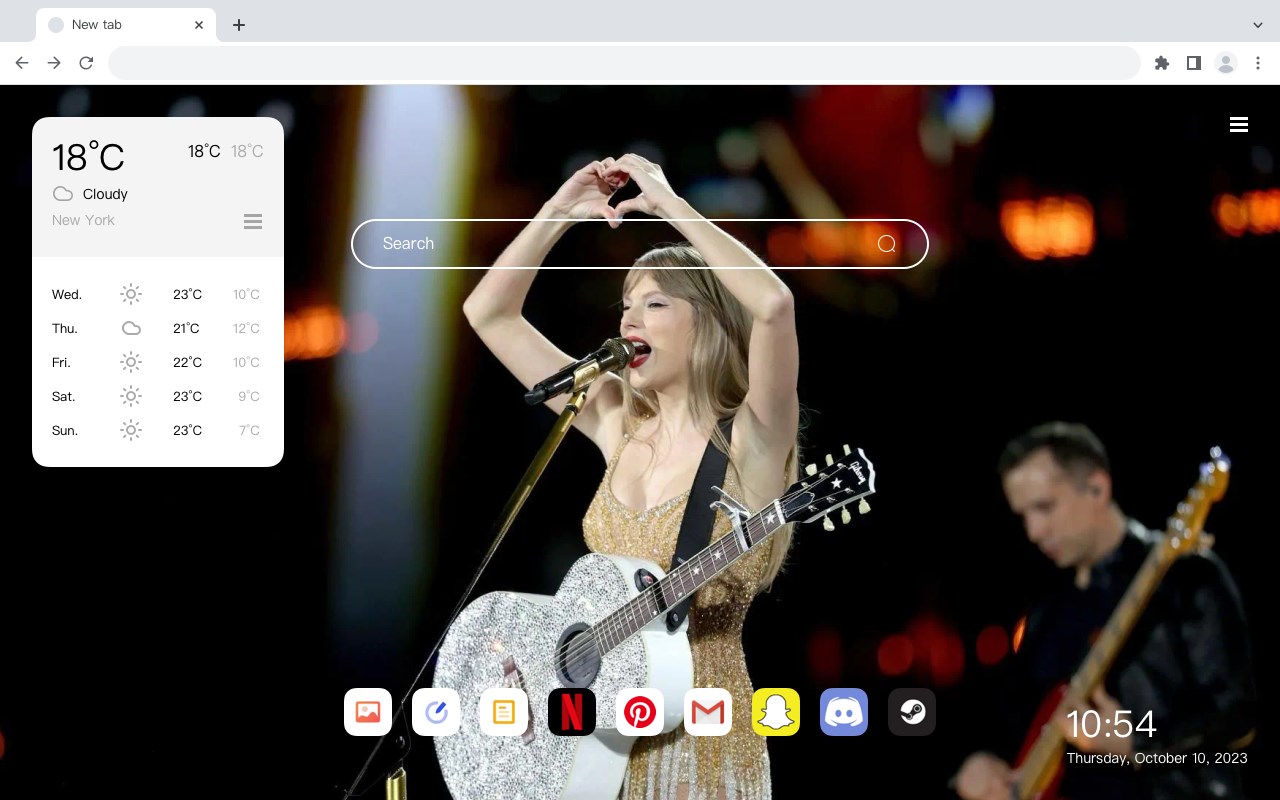Click Sunday's low temperature 7°C

[249, 430]
